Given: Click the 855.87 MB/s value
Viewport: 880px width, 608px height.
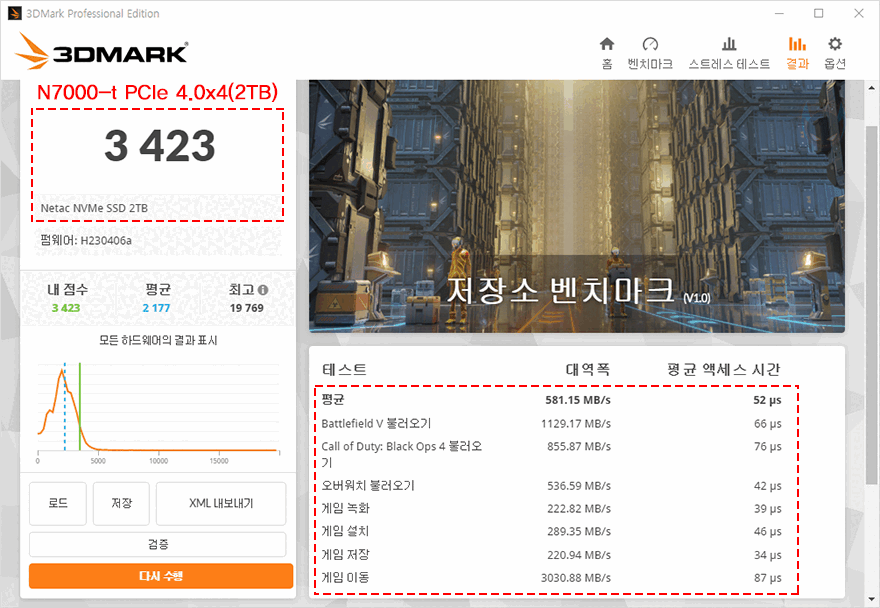Looking at the screenshot, I should point(579,446).
